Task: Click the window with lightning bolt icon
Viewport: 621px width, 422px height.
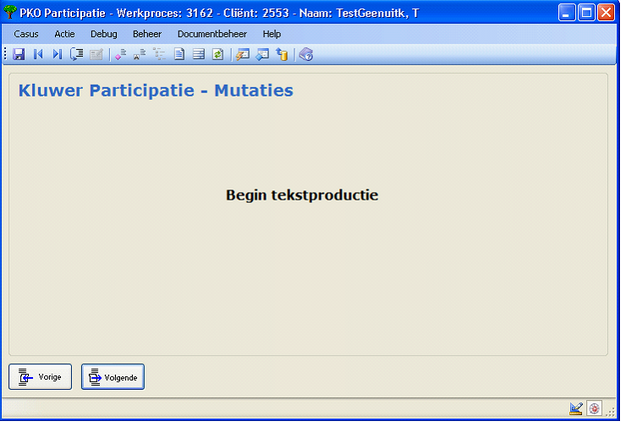Action: (242, 54)
